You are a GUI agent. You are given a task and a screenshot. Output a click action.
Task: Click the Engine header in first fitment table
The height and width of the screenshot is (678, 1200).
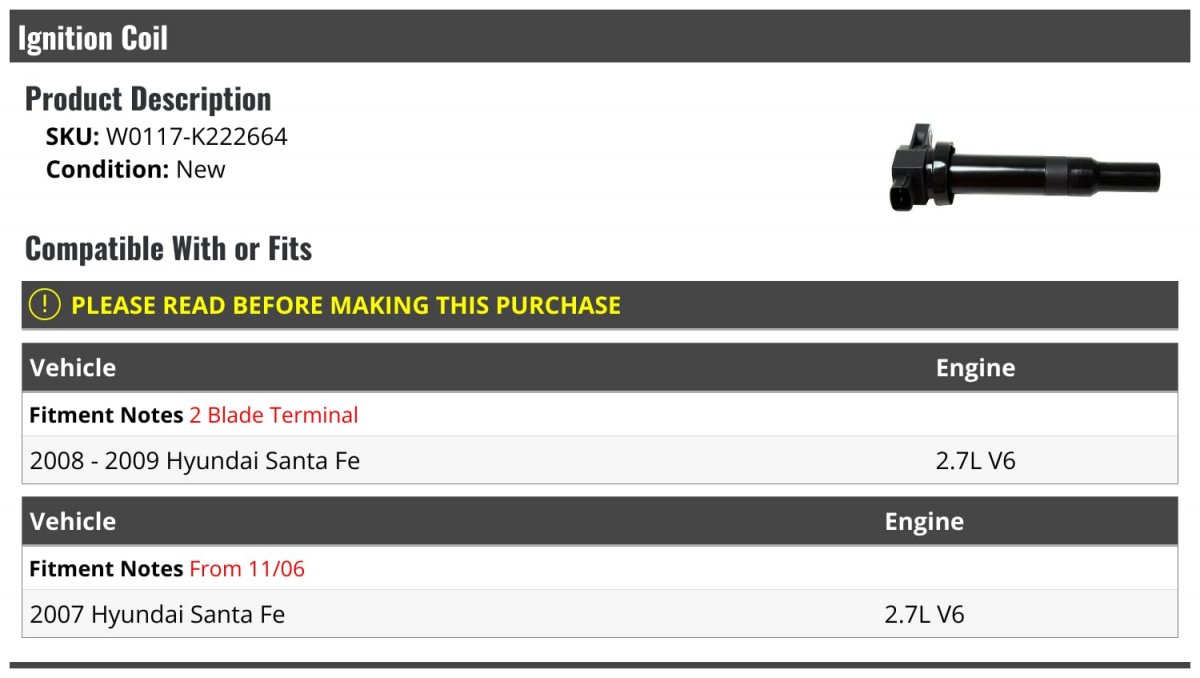pos(975,368)
